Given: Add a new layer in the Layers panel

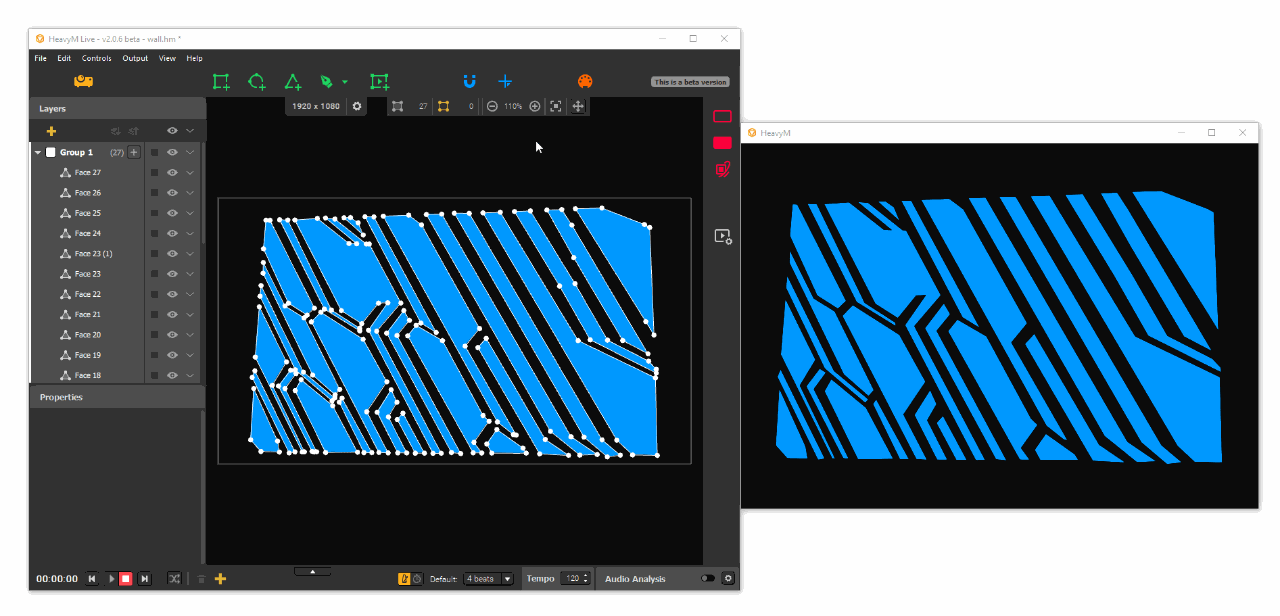Looking at the screenshot, I should click(x=51, y=130).
